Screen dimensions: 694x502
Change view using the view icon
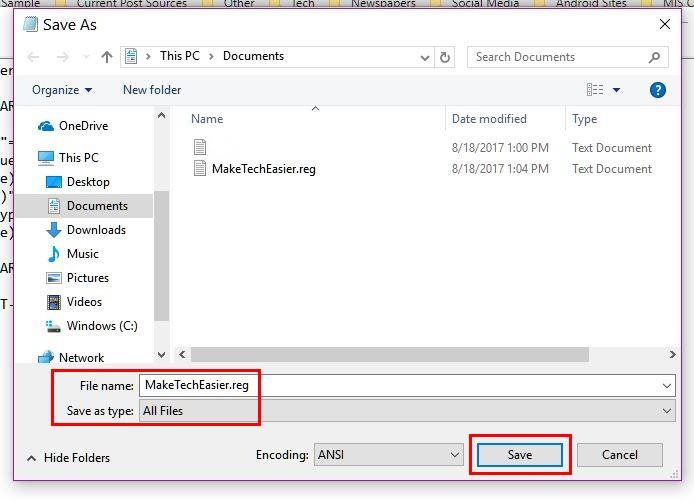coord(594,90)
